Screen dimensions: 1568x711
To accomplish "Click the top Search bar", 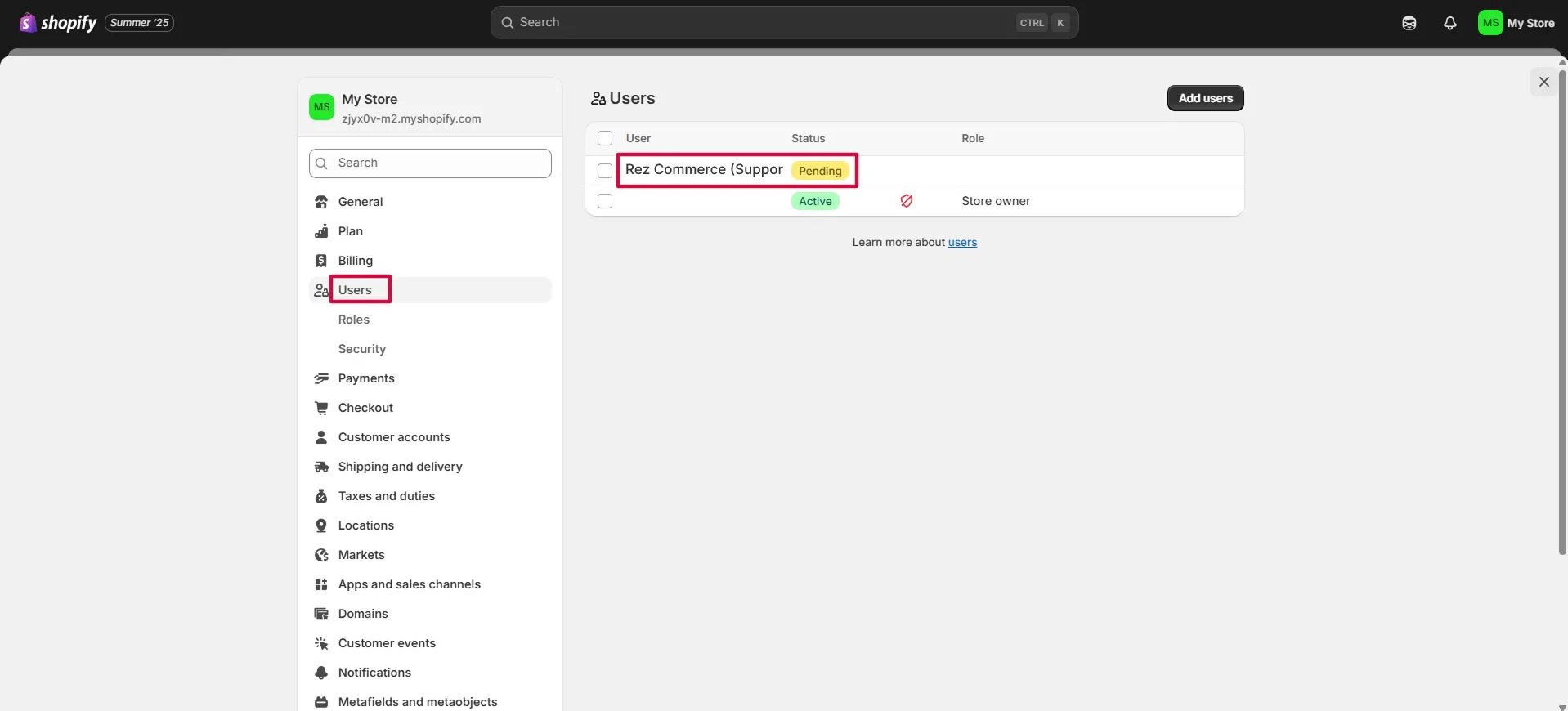I will 784,23.
